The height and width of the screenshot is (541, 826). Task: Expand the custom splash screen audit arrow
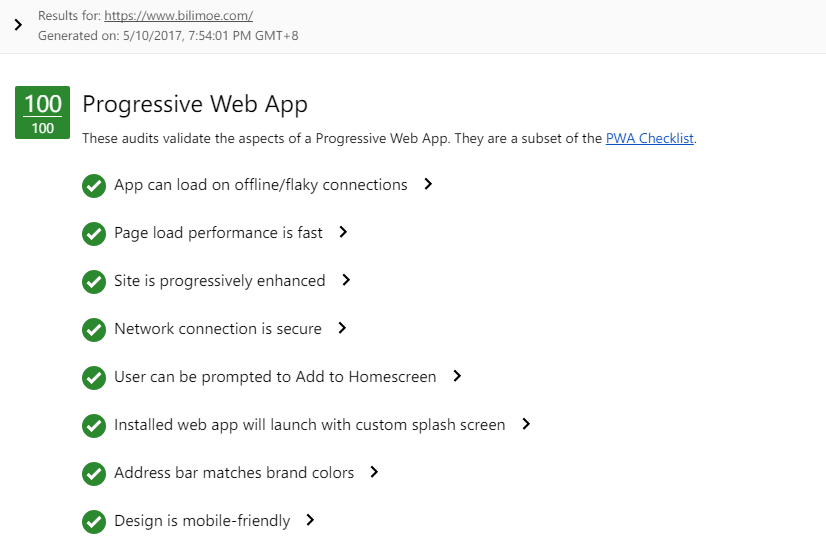[526, 424]
